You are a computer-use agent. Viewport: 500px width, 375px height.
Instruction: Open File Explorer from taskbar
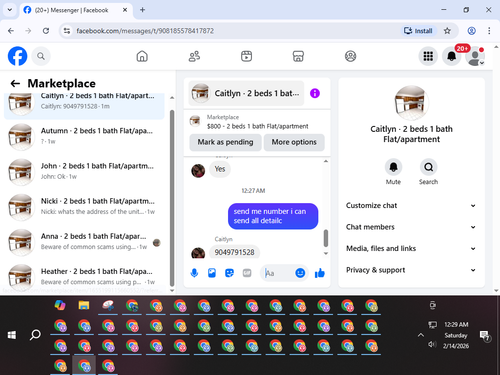84,305
